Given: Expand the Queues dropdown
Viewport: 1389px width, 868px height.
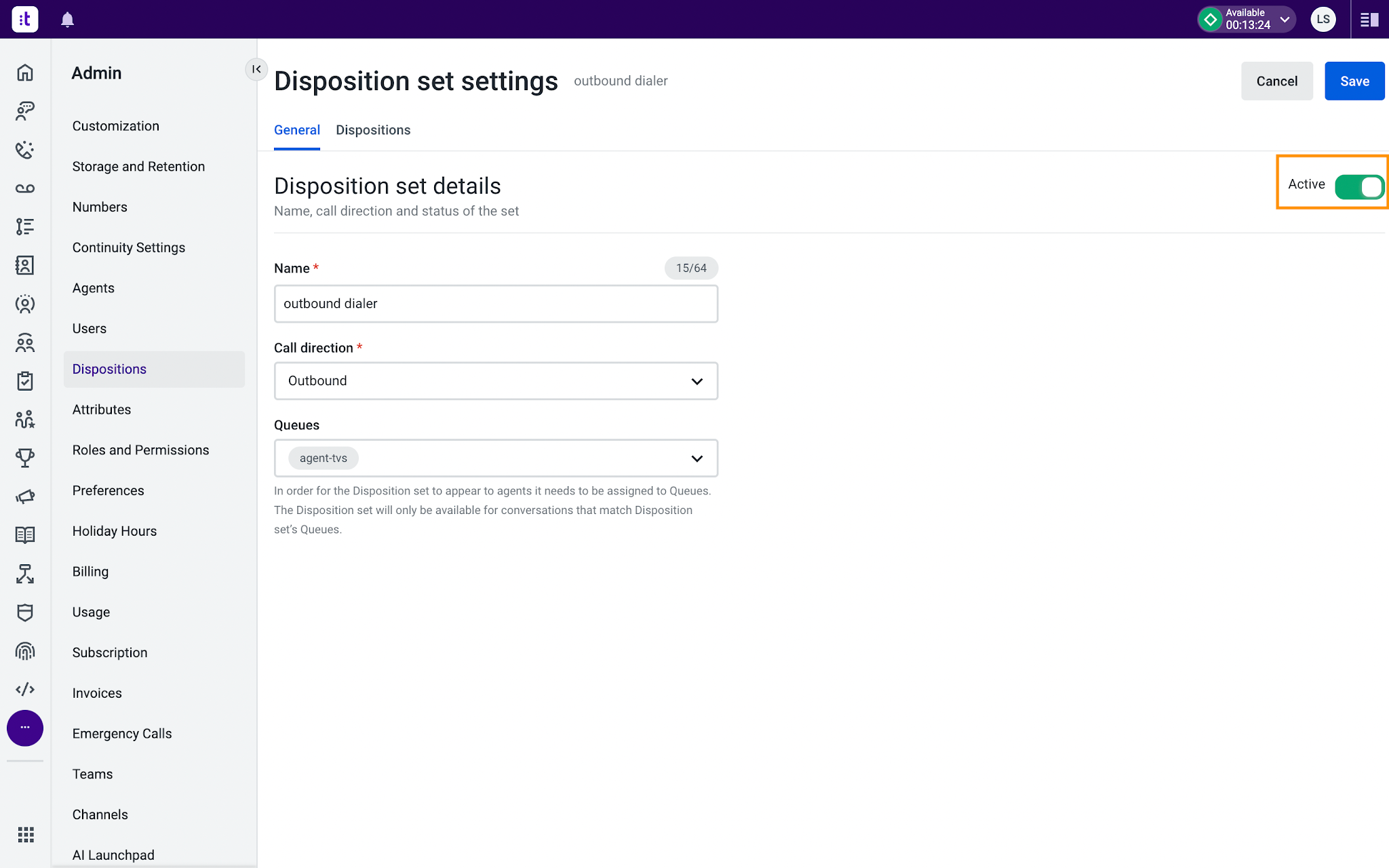Looking at the screenshot, I should click(x=496, y=458).
